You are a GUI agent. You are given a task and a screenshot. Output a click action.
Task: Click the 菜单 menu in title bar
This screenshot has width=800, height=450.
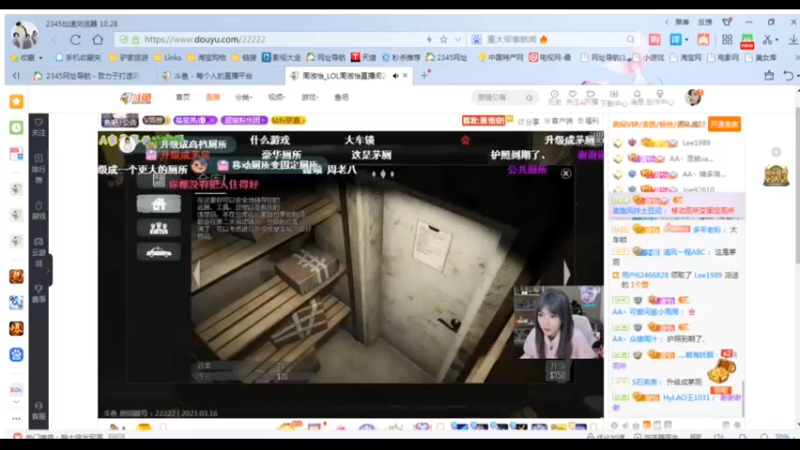[x=682, y=22]
